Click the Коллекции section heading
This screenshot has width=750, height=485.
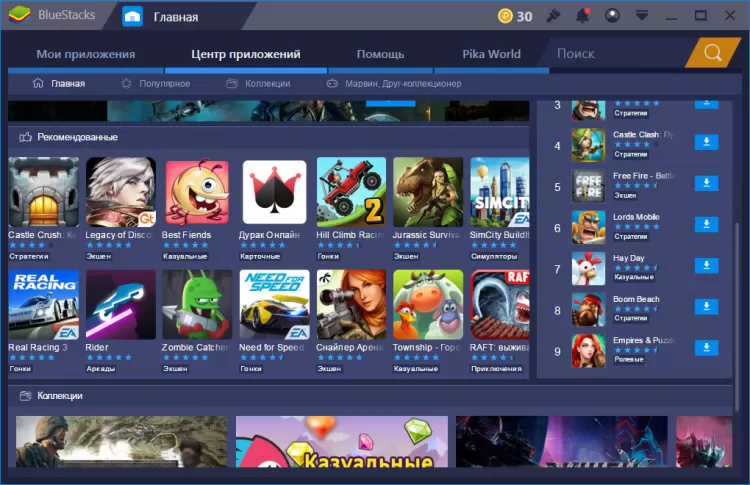click(60, 396)
